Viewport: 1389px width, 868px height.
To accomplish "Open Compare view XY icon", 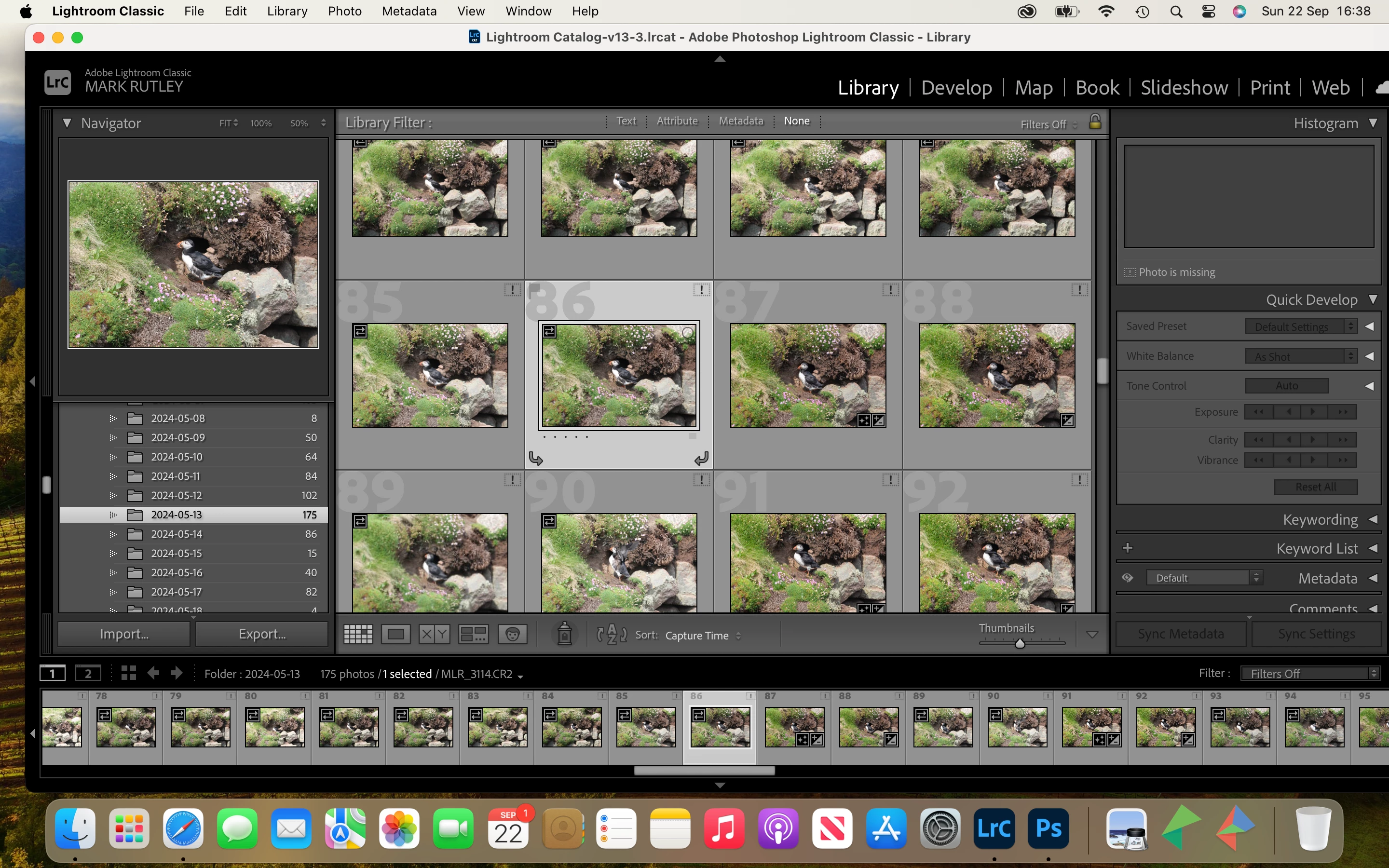I will pos(434,634).
